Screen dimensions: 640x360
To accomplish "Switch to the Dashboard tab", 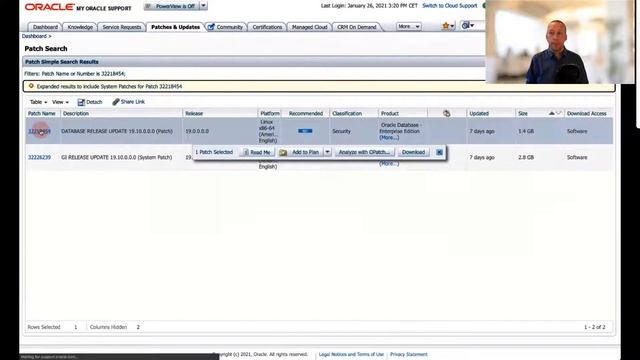I will coord(45,27).
